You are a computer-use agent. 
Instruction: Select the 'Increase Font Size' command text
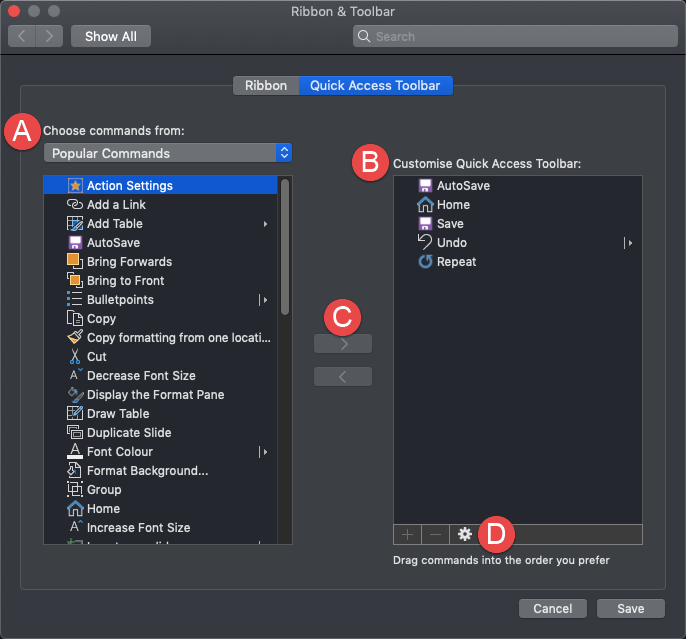pyautogui.click(x=138, y=527)
